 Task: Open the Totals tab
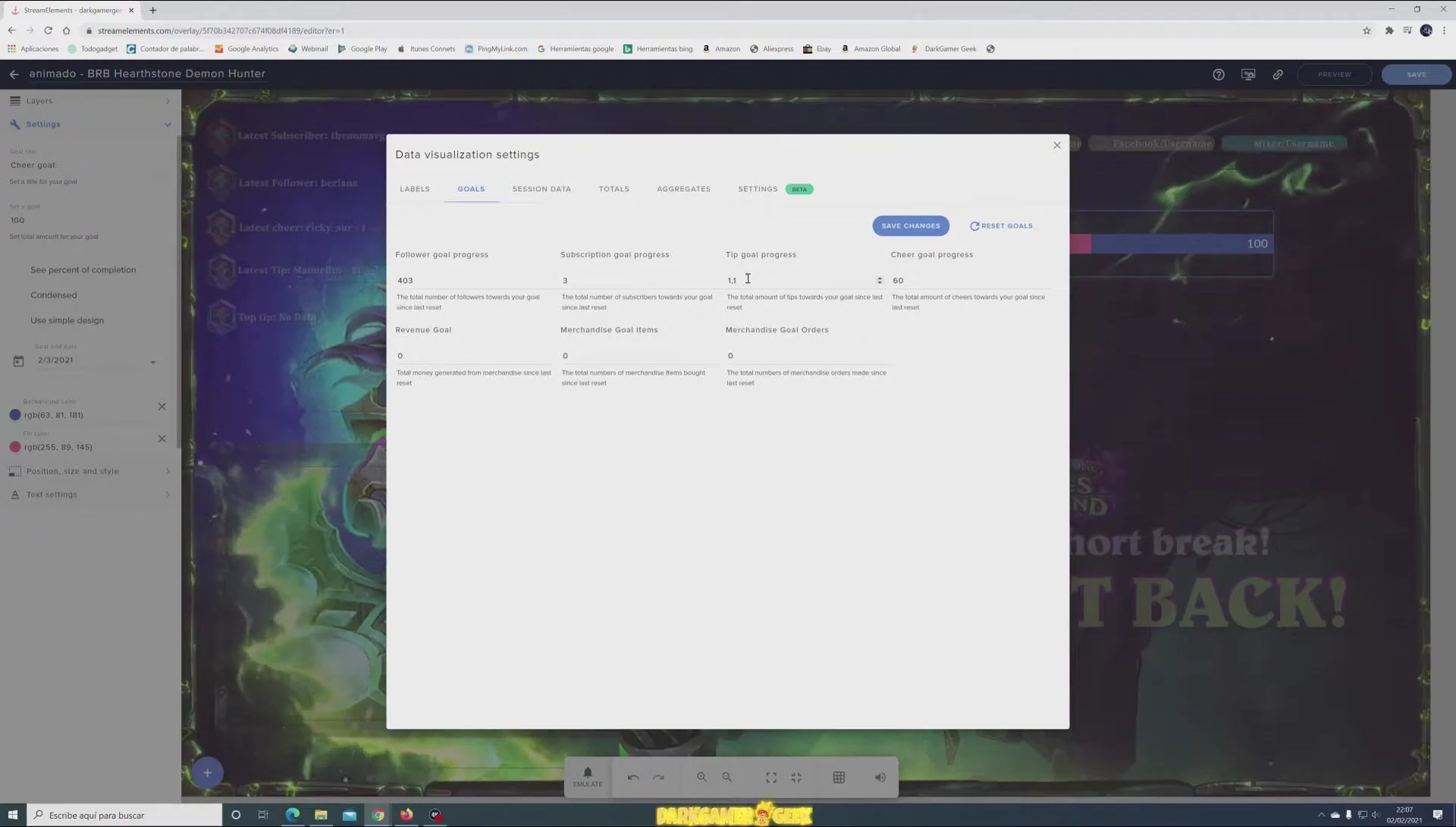point(614,189)
